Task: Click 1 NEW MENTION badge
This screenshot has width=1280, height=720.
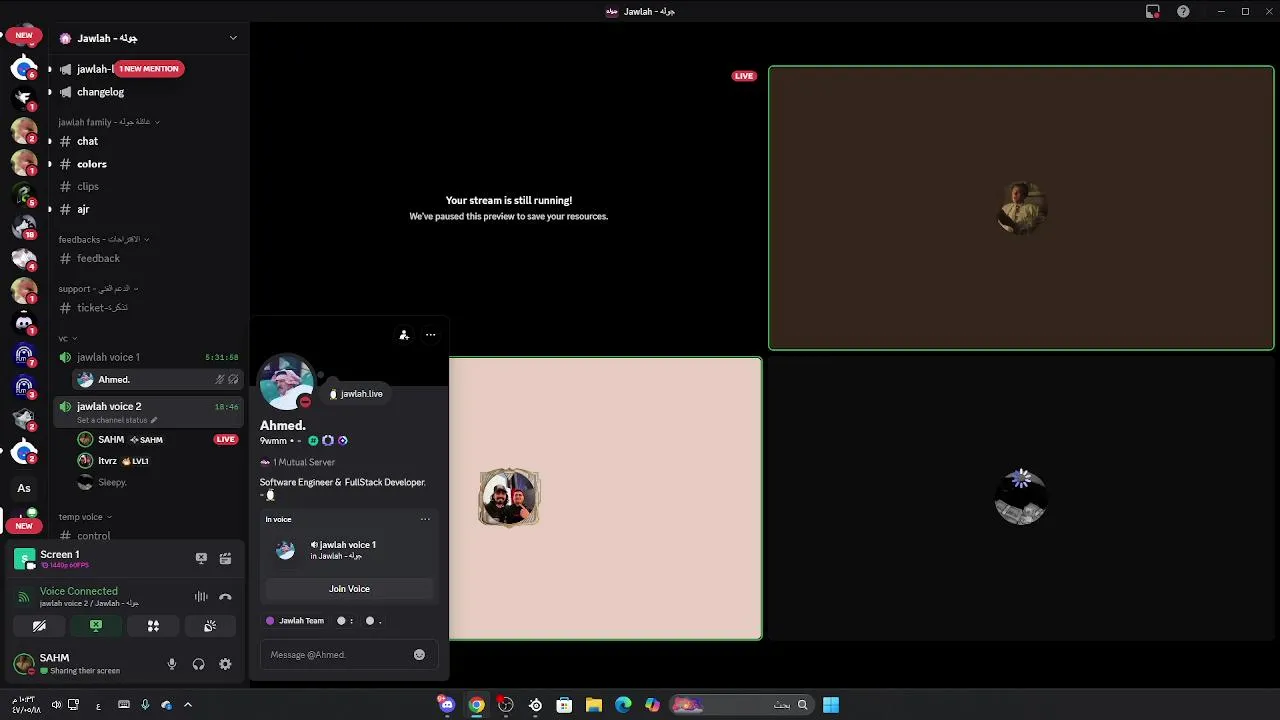Action: (149, 69)
